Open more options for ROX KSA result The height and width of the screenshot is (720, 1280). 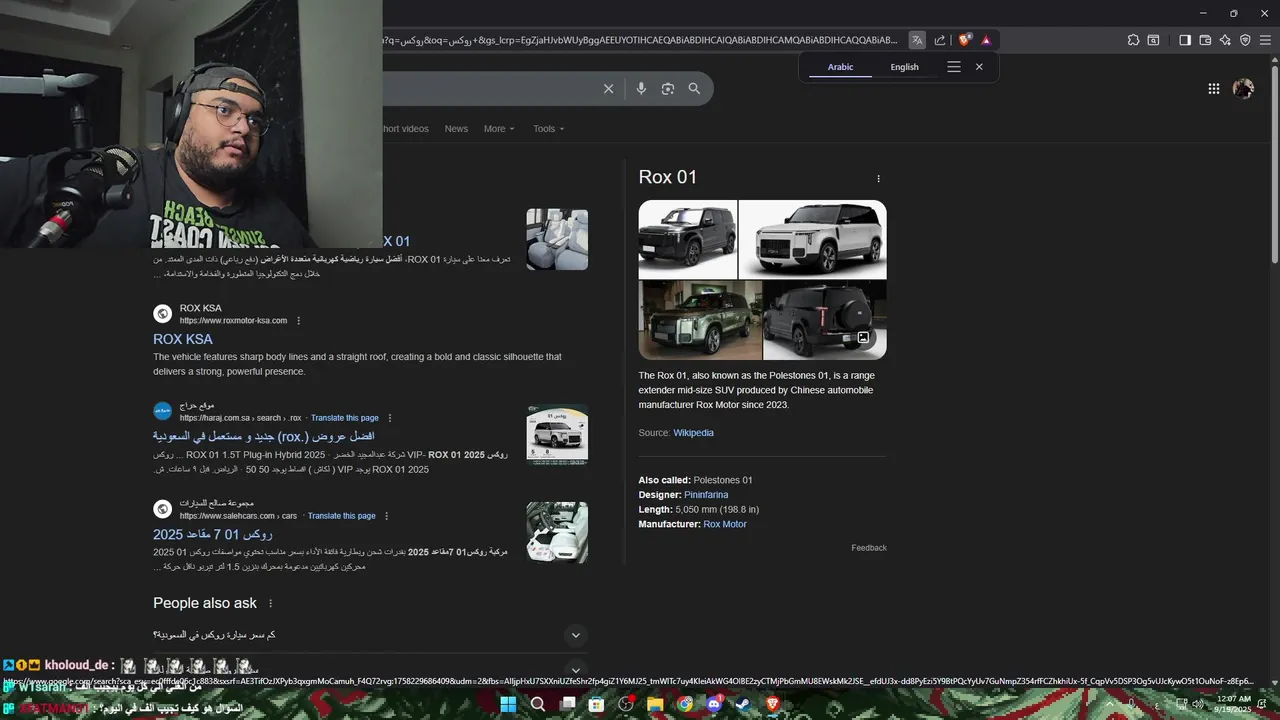click(298, 321)
